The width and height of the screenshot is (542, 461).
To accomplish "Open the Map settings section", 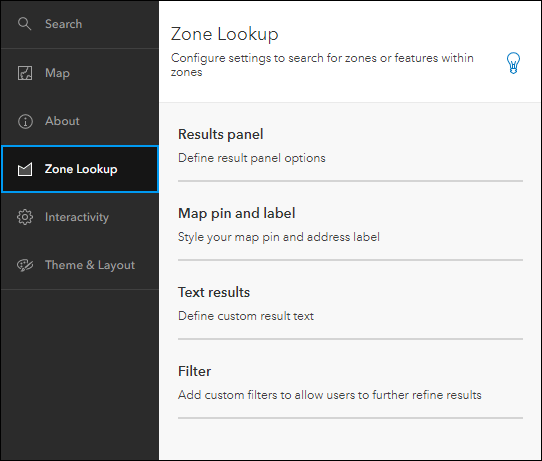I will (x=80, y=73).
